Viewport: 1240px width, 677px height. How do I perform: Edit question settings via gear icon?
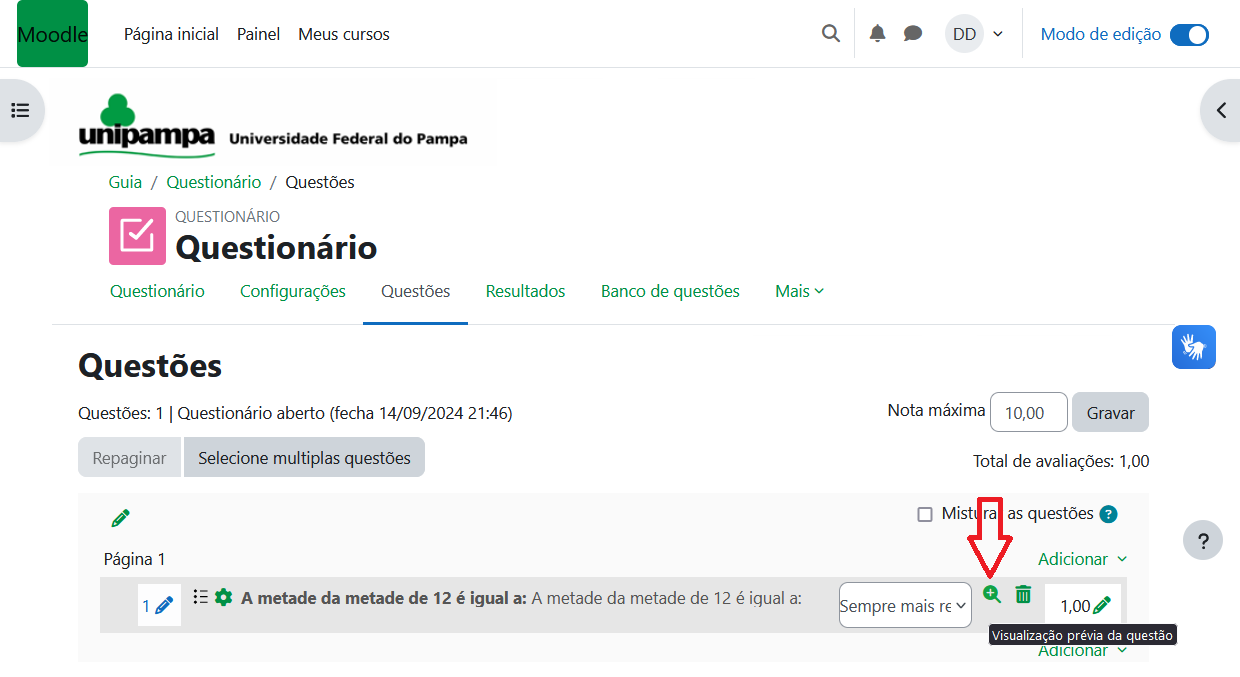[223, 597]
